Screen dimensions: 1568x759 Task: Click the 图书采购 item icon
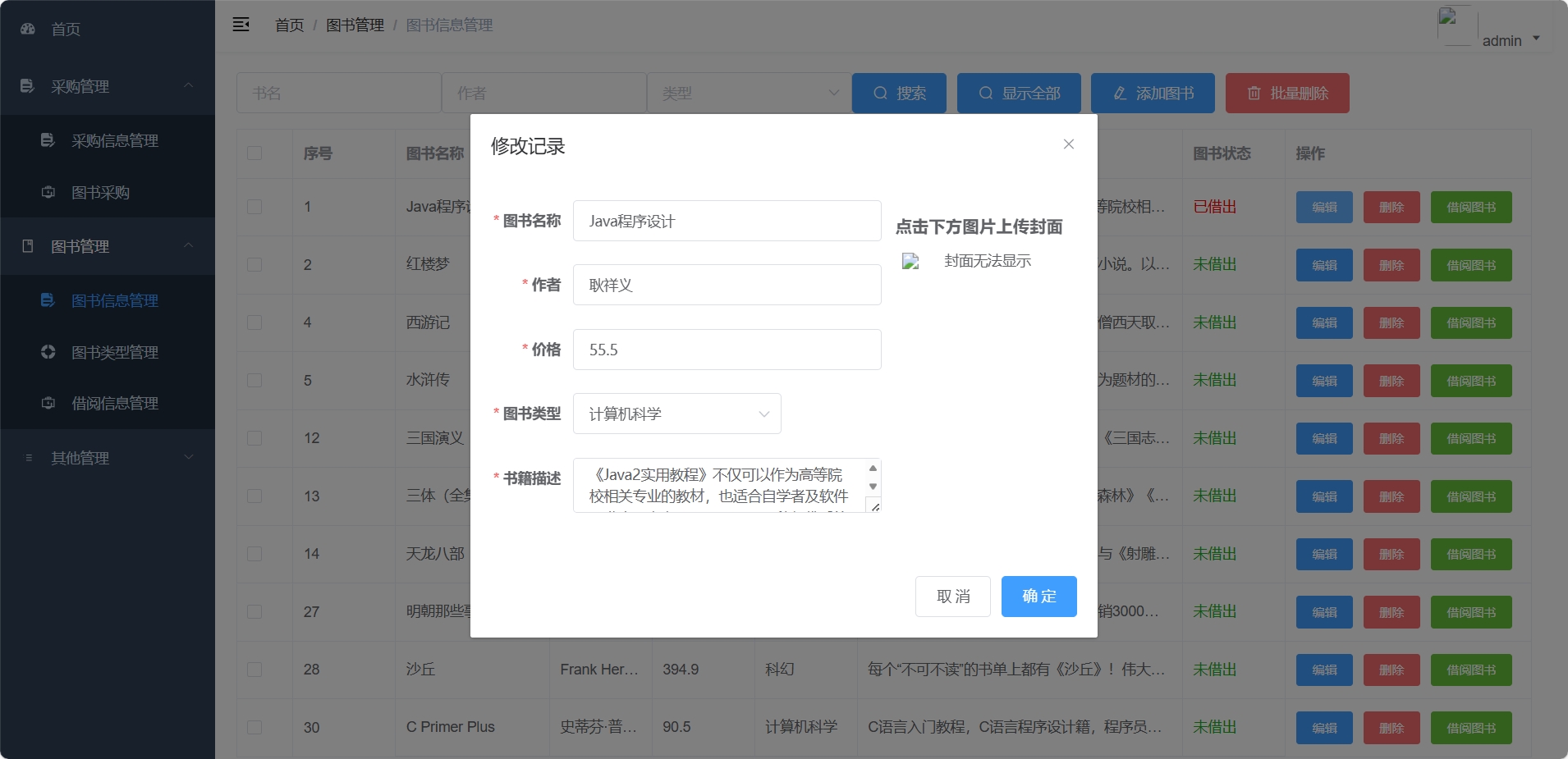point(48,192)
